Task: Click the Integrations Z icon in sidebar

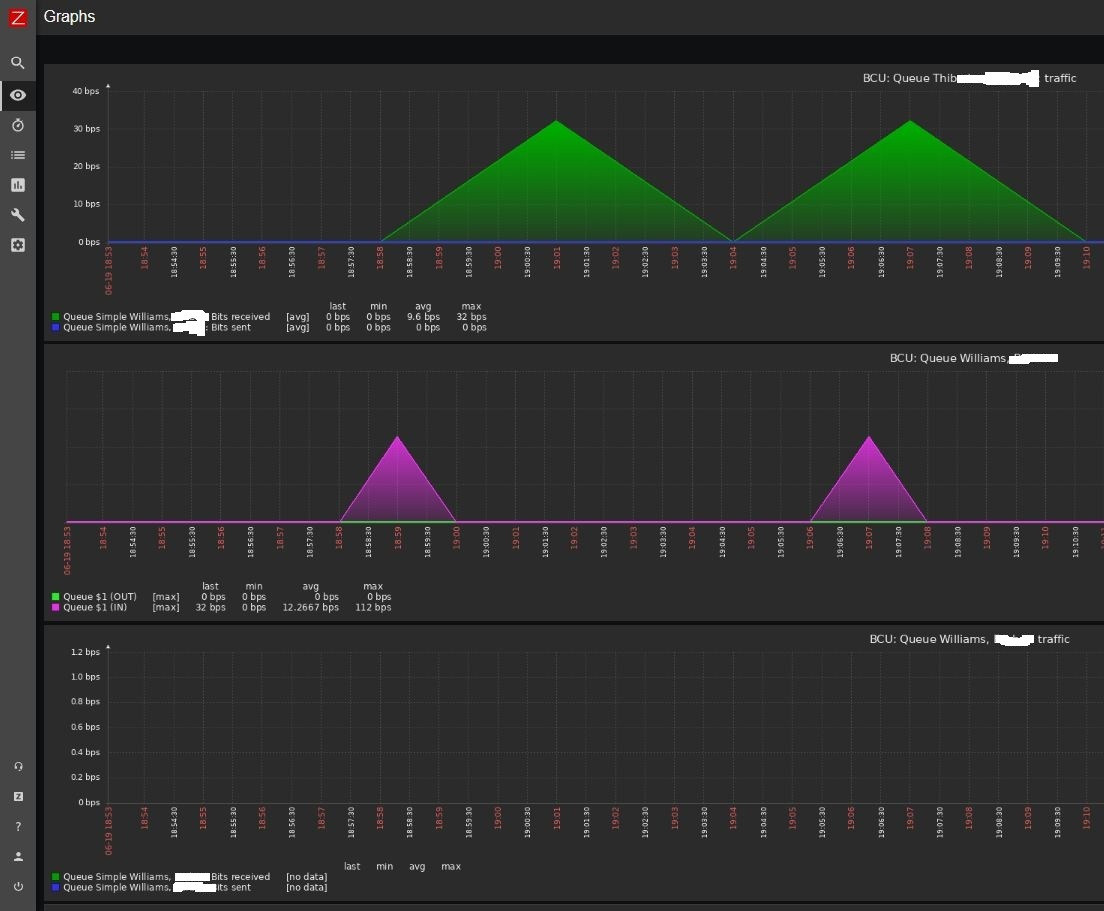Action: pyautogui.click(x=18, y=797)
